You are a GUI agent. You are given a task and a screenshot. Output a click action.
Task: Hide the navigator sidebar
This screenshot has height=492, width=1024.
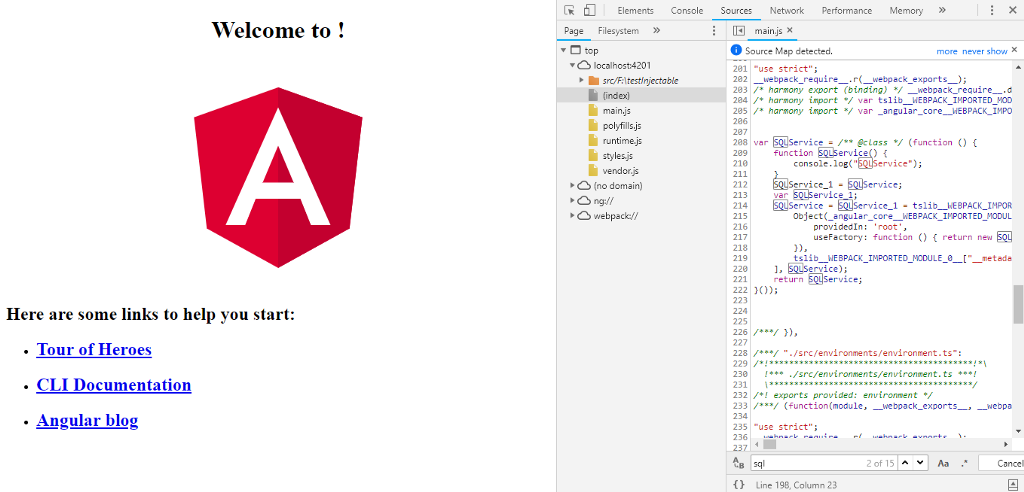pos(739,31)
